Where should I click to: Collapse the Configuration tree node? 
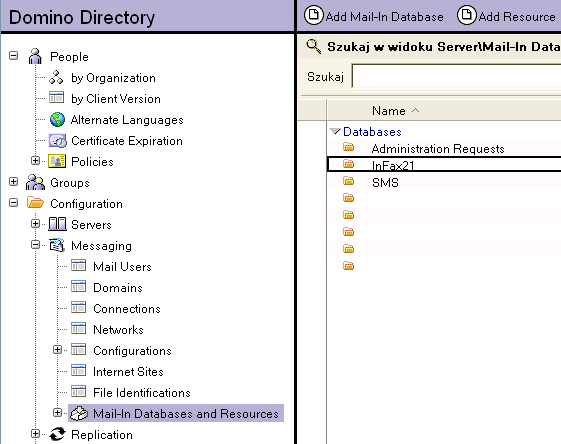14,203
